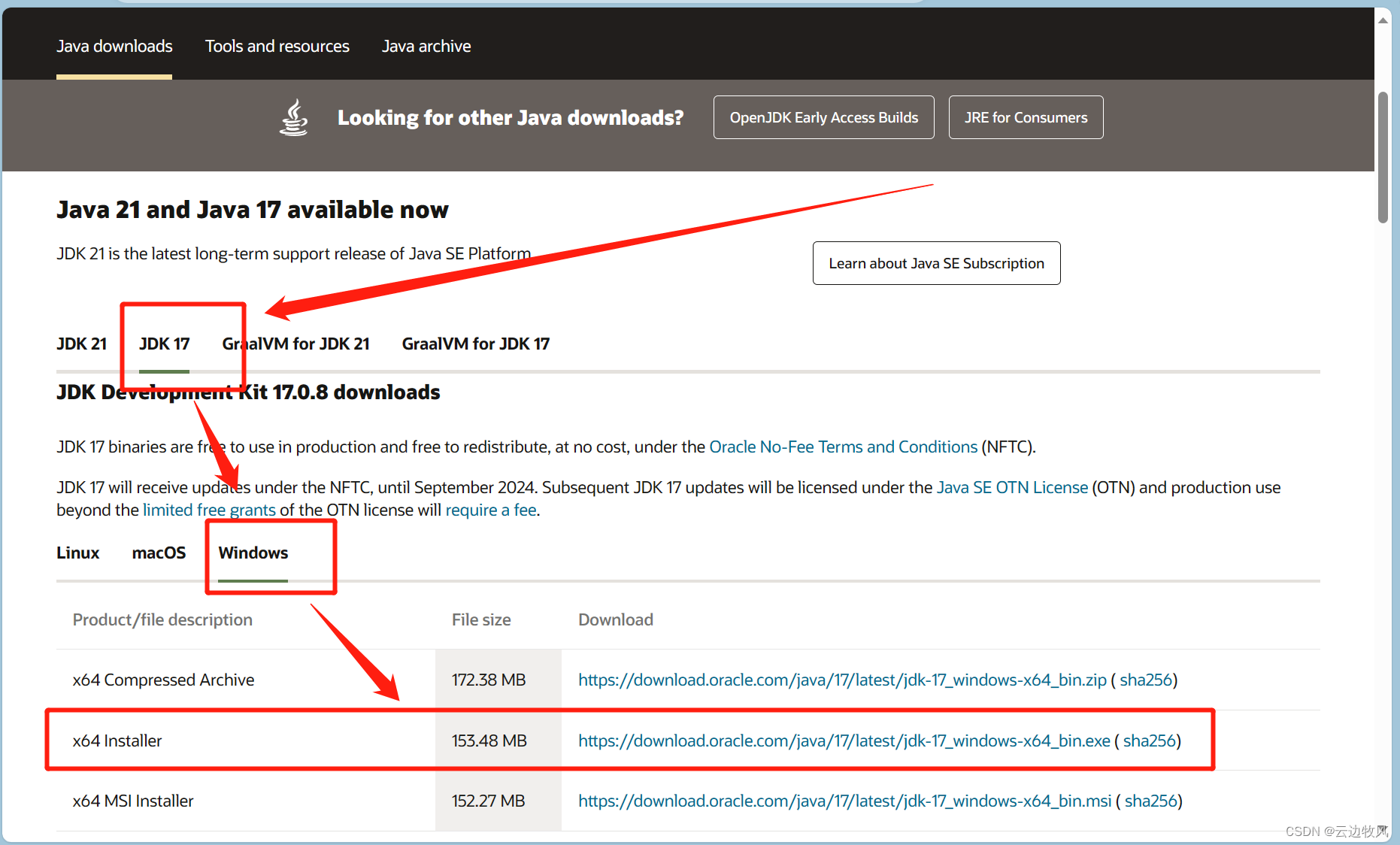Viewport: 1400px width, 845px height.
Task: Follow the limited free grants link
Action: [x=209, y=510]
